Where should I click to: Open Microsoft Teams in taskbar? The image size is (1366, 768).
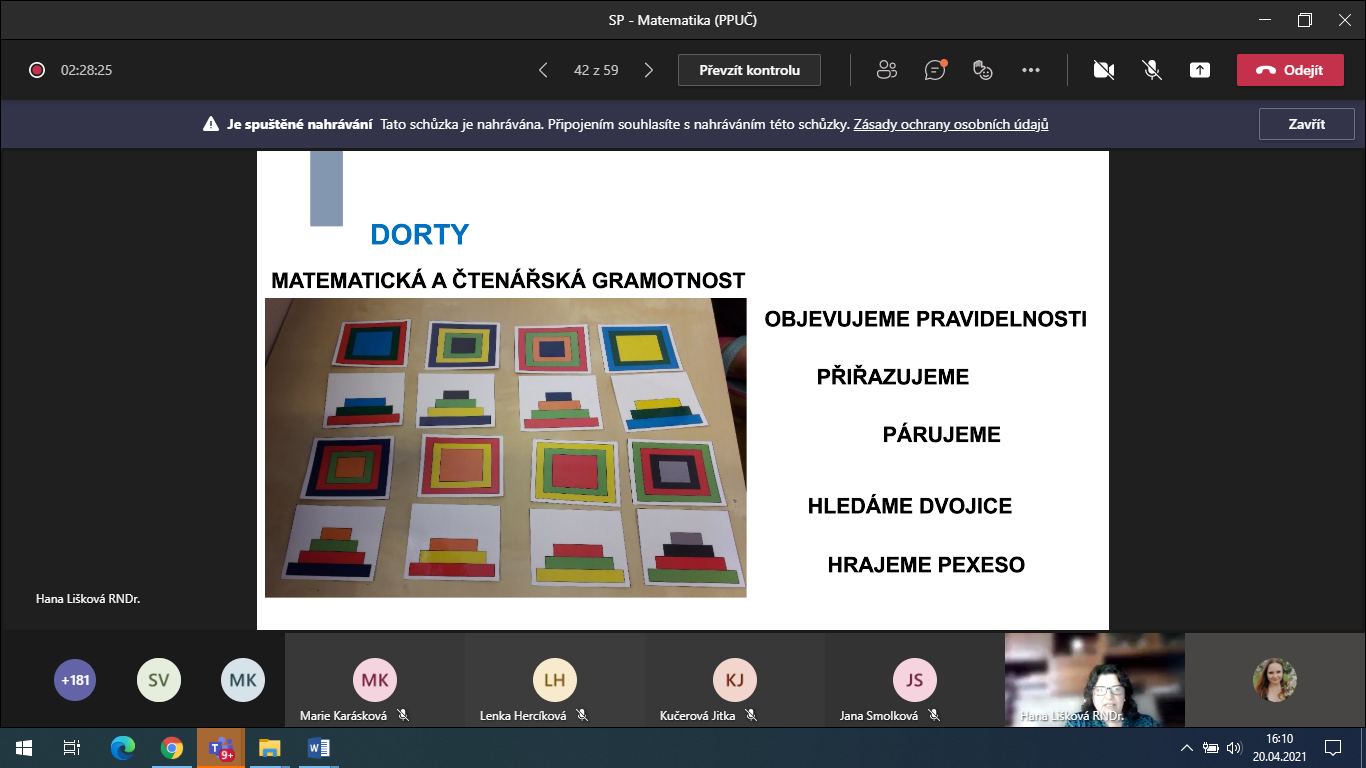[220, 748]
